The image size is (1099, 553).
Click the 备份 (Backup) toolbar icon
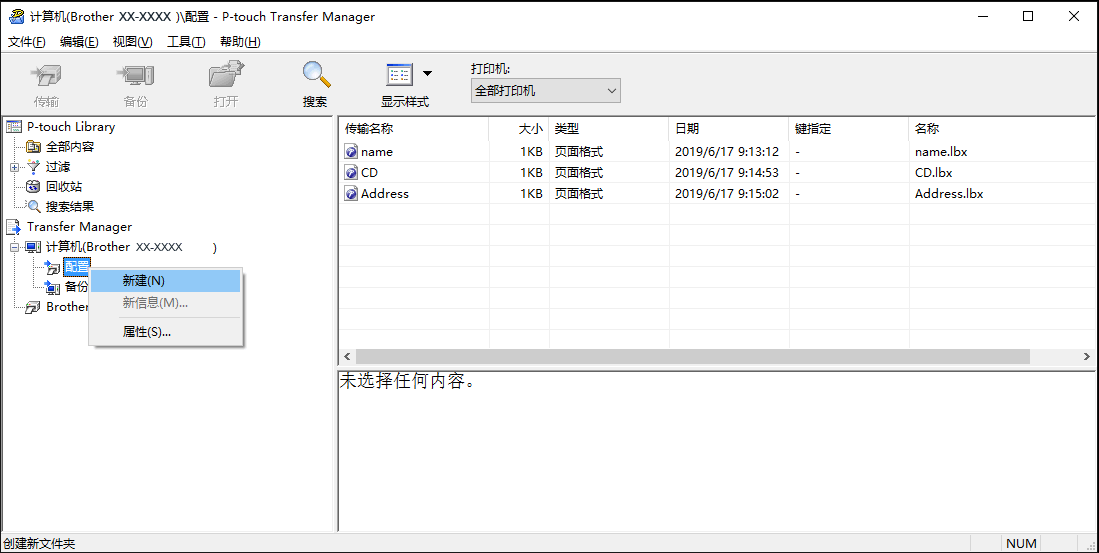(x=135, y=76)
